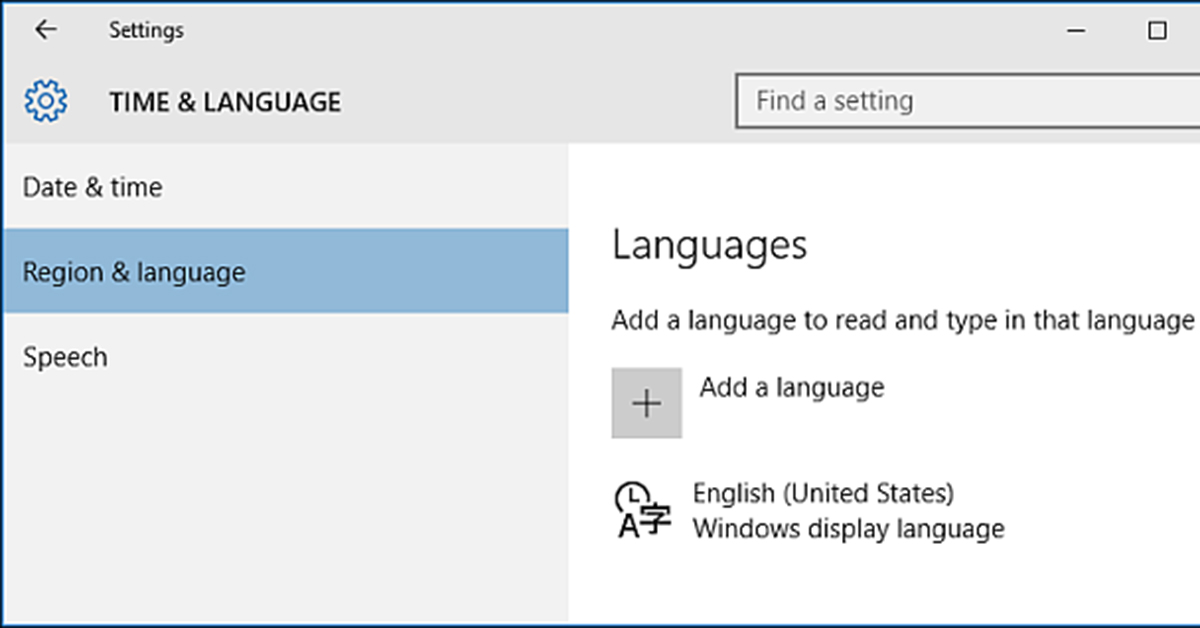Click the plus icon to add a language
Viewport: 1200px width, 628px height.
(x=647, y=403)
